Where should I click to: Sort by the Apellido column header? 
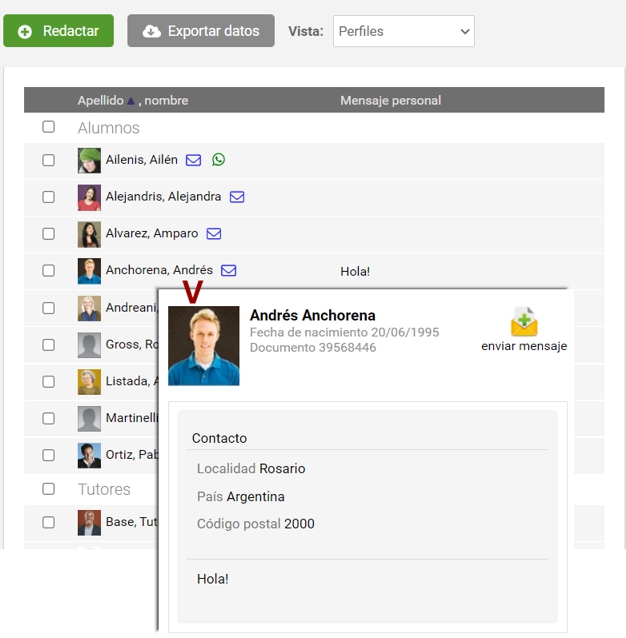tap(100, 101)
